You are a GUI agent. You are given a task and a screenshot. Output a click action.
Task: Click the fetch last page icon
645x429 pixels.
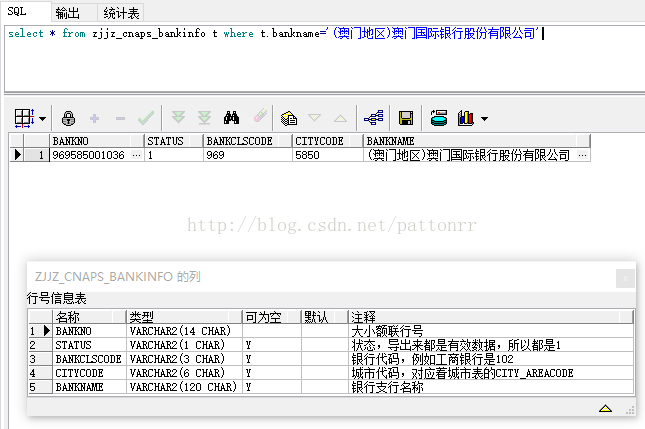click(204, 118)
